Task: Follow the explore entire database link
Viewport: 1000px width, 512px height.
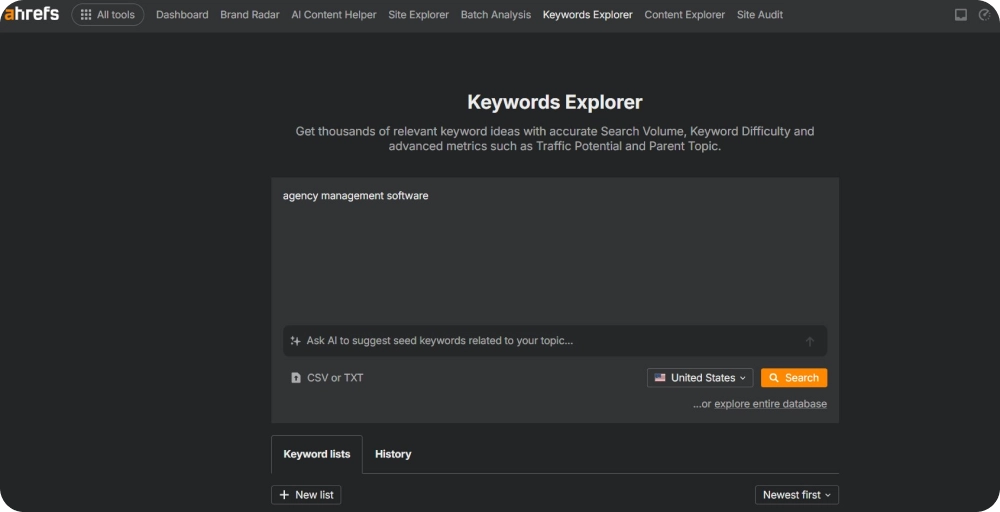Action: coord(770,404)
